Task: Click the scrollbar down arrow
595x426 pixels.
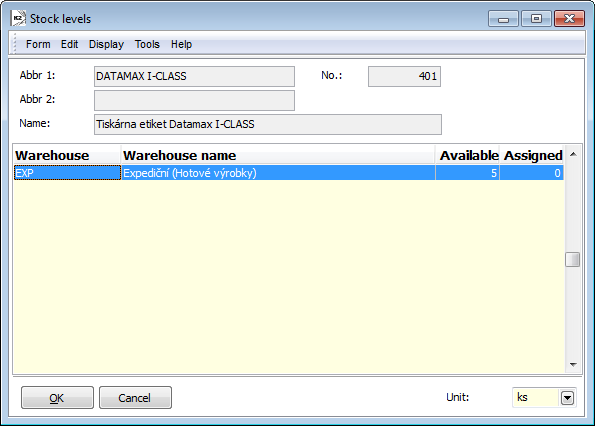Action: pos(573,365)
